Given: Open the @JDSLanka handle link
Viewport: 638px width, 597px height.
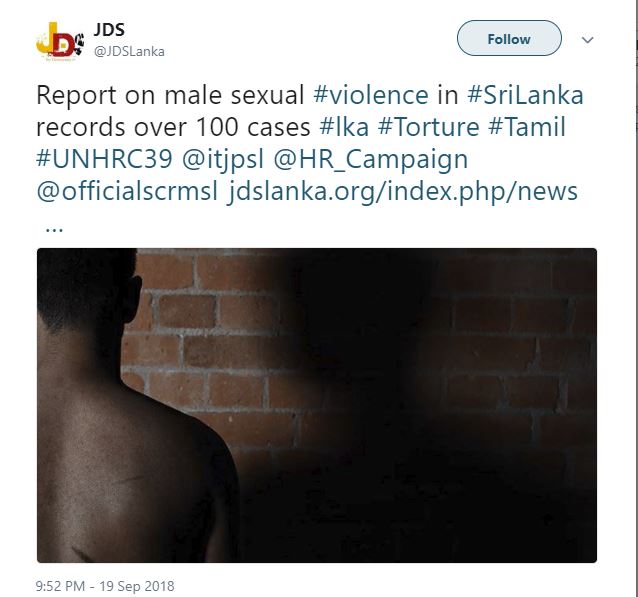Looking at the screenshot, I should [129, 51].
